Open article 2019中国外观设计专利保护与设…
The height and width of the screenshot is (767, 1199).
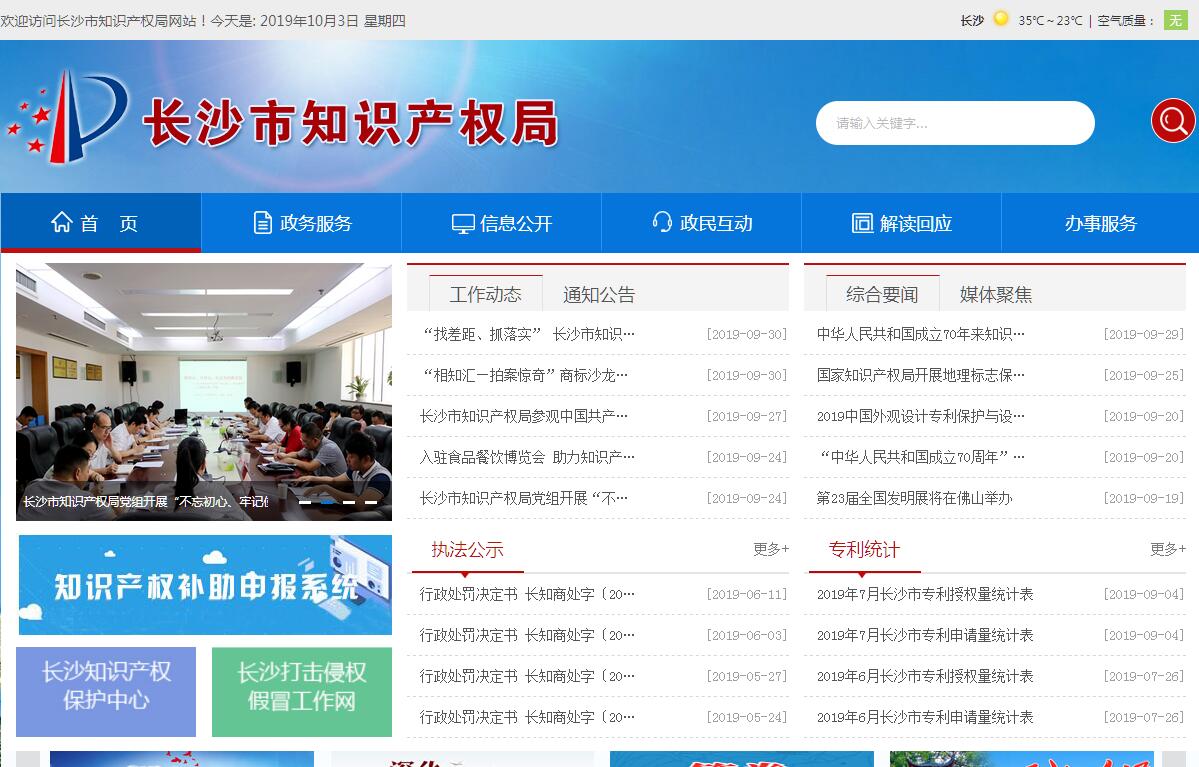coord(921,416)
